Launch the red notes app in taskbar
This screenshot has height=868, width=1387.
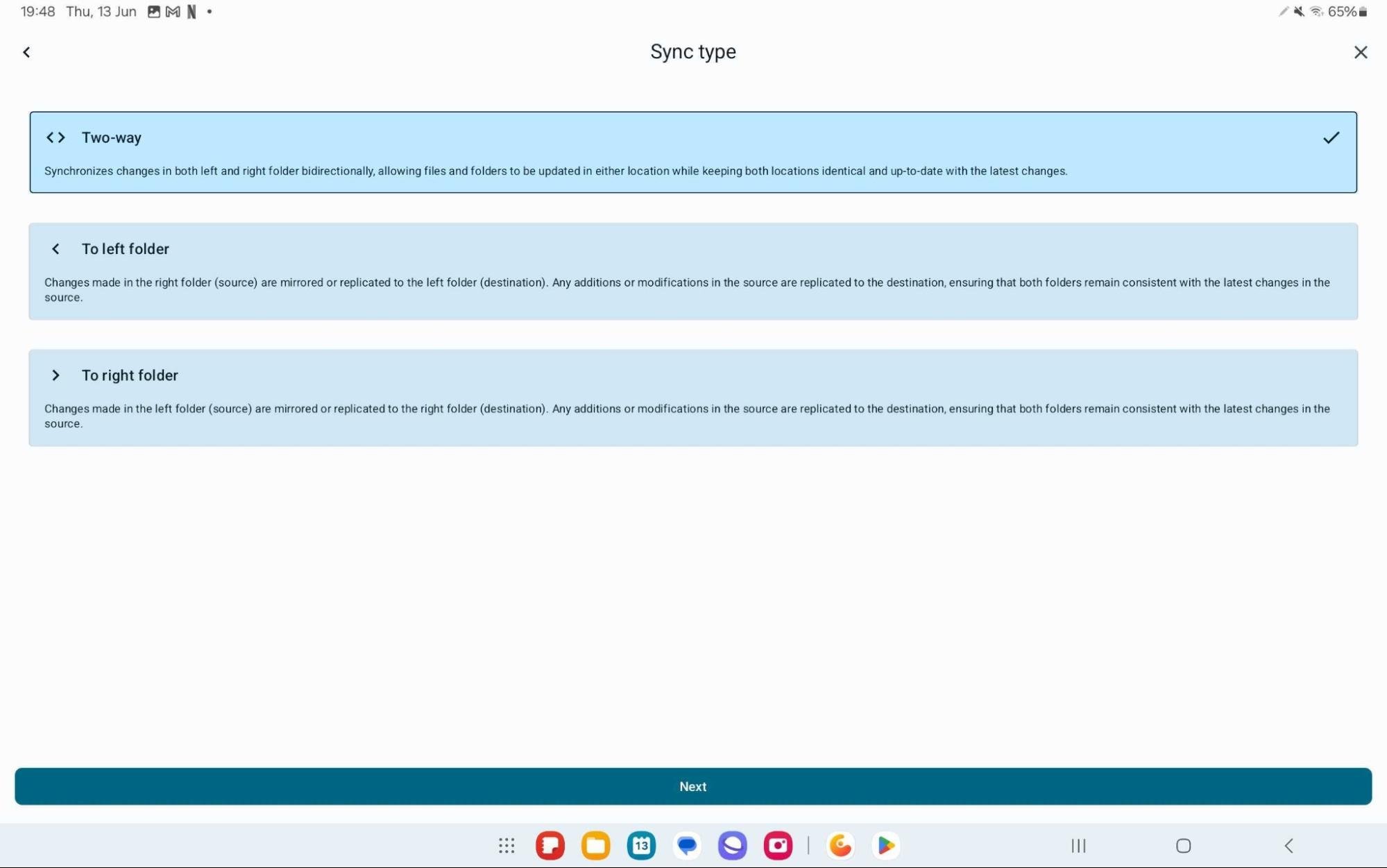(x=550, y=845)
